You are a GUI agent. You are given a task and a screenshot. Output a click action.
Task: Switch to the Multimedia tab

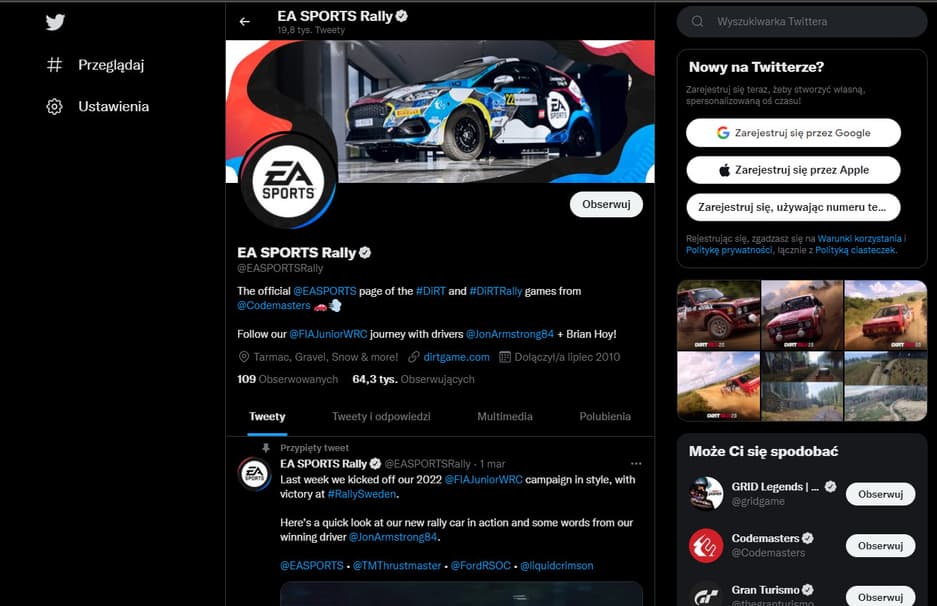pyautogui.click(x=505, y=417)
